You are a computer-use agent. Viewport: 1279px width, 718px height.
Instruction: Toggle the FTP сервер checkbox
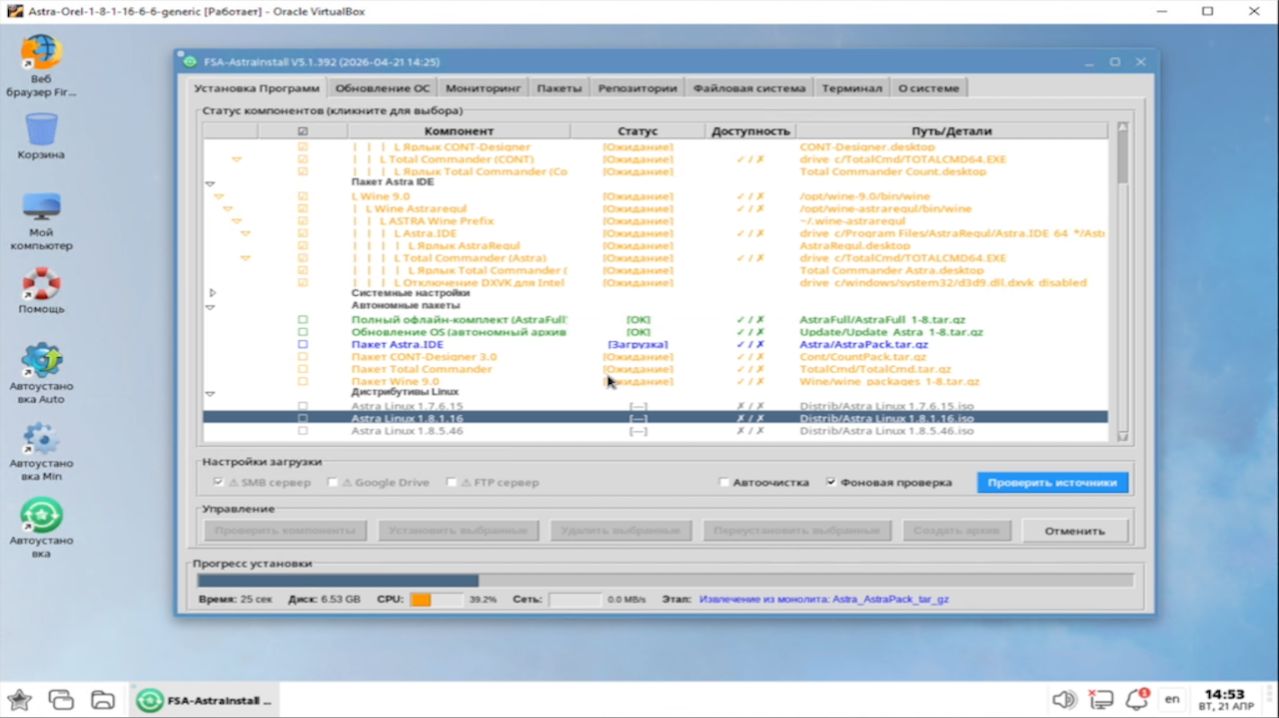point(452,482)
